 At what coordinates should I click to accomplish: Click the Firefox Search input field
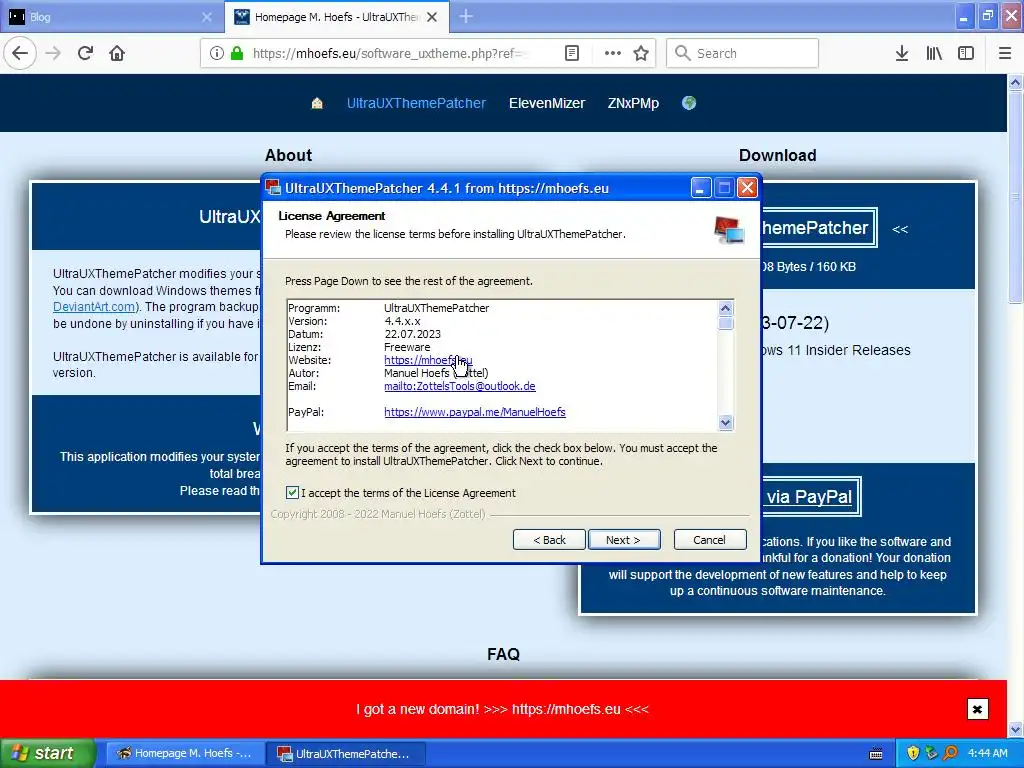pyautogui.click(x=742, y=54)
